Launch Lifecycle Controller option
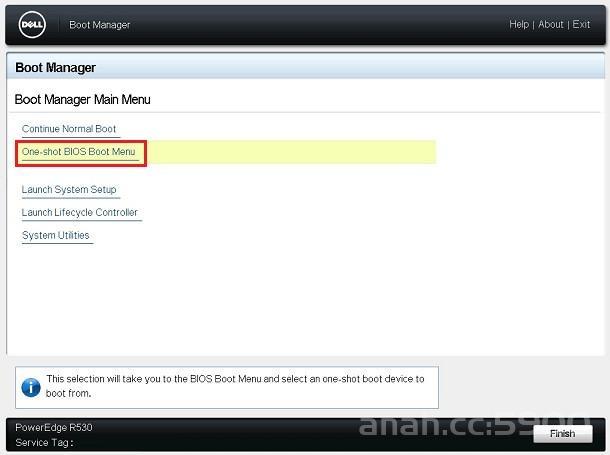Screen dimensions: 610x455 coord(80,212)
